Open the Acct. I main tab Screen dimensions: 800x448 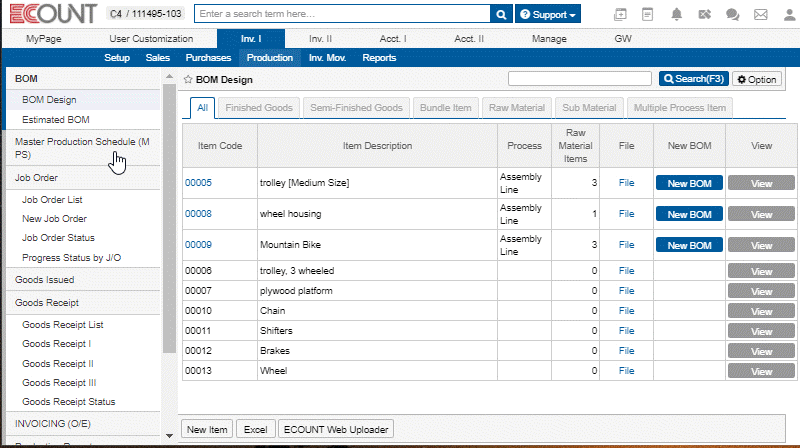click(x=393, y=39)
